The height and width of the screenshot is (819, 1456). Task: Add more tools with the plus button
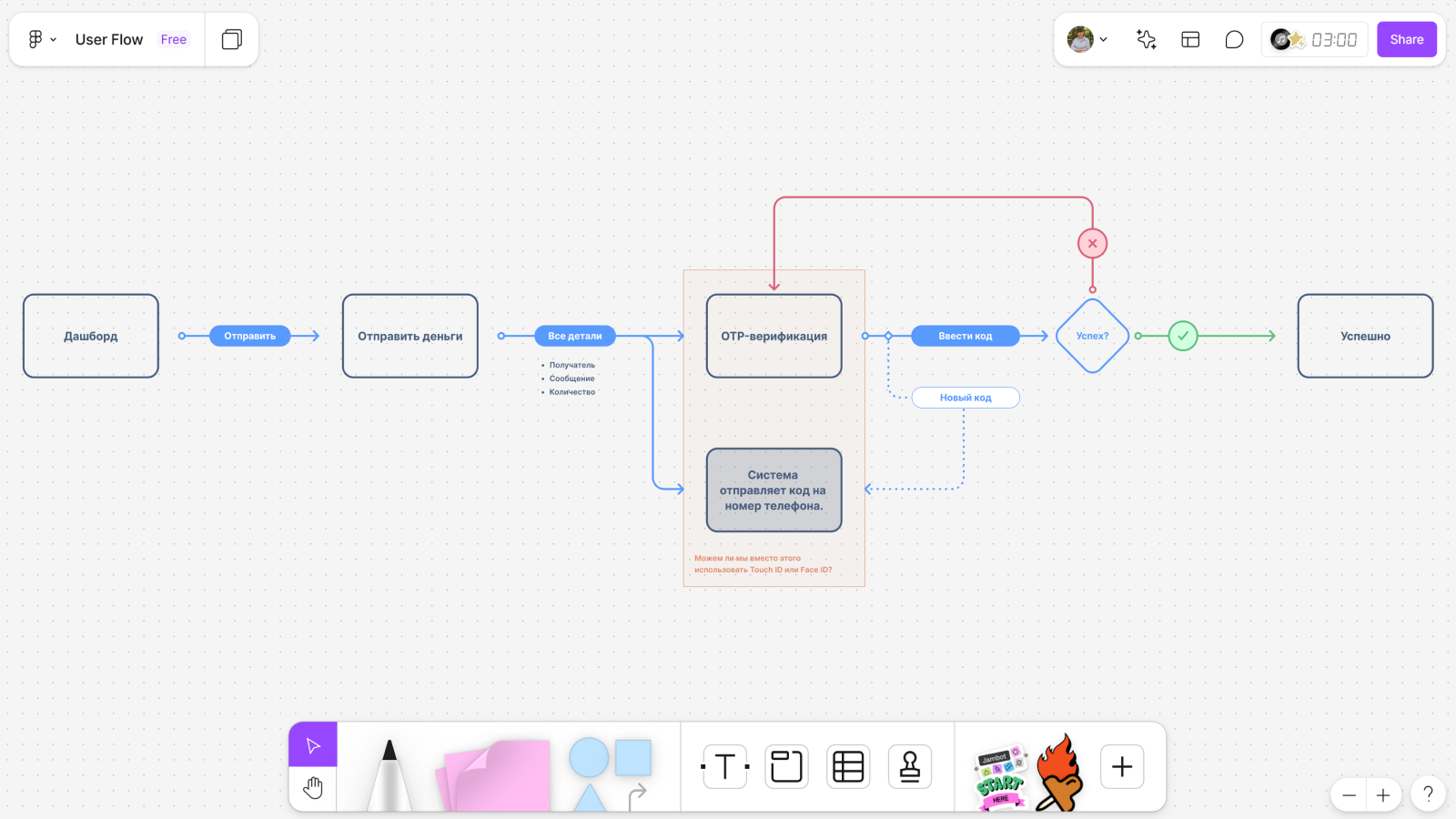(1121, 766)
